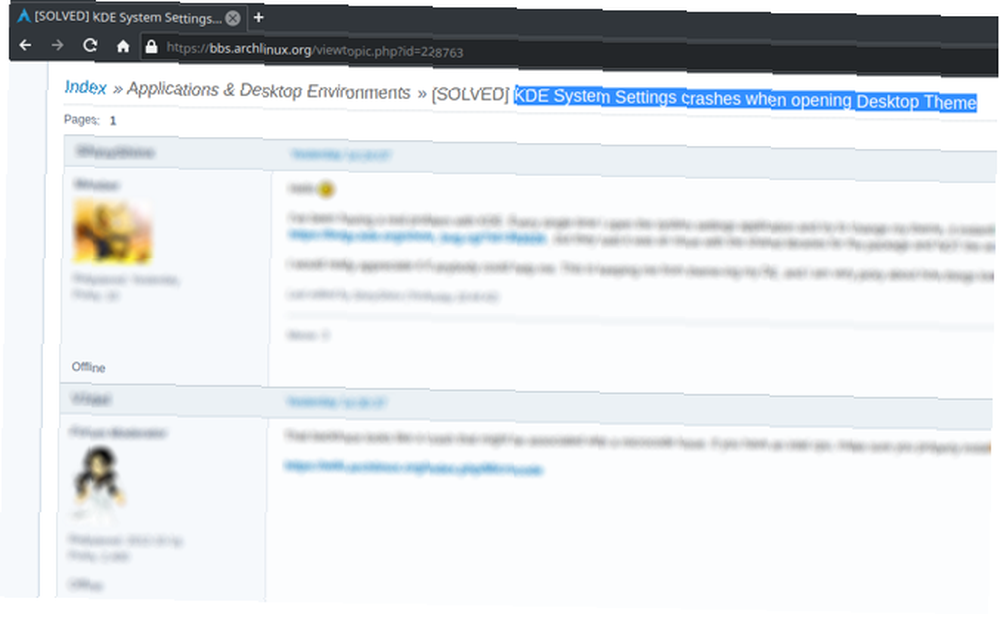Image resolution: width=1000 pixels, height=617 pixels.
Task: View site security via the padlock icon
Action: [151, 47]
